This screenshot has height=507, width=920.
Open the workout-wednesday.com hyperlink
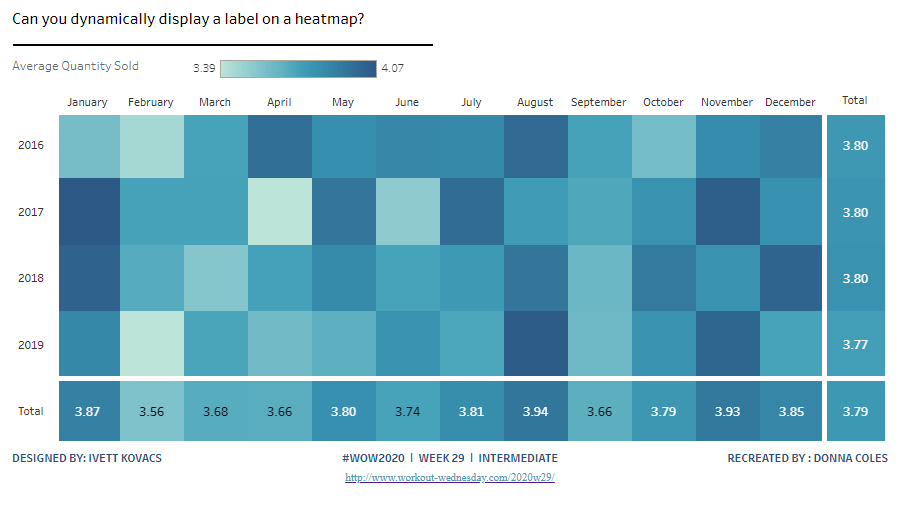pos(450,478)
